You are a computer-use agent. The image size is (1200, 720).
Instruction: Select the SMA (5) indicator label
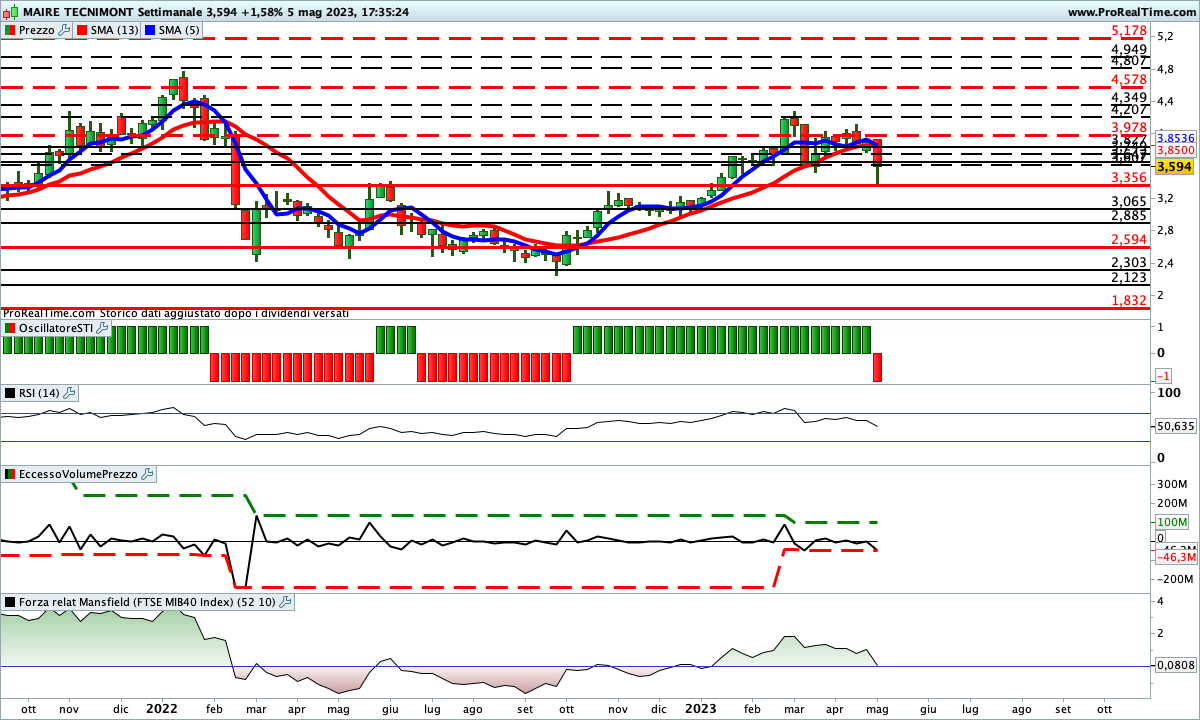coord(179,30)
